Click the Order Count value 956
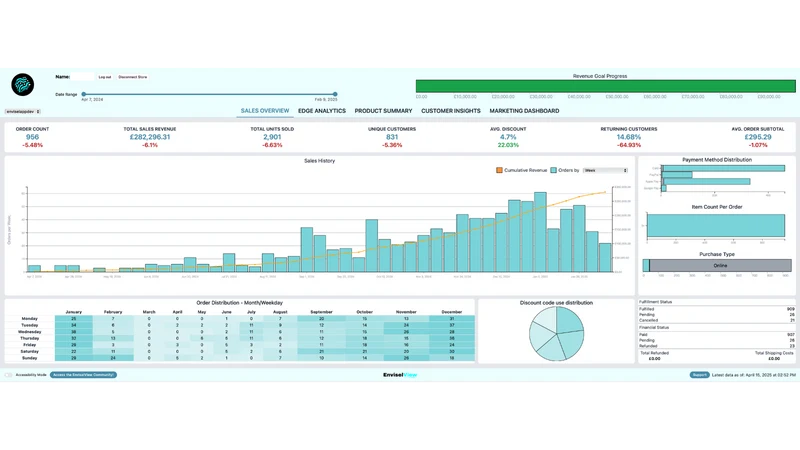 click(x=32, y=137)
